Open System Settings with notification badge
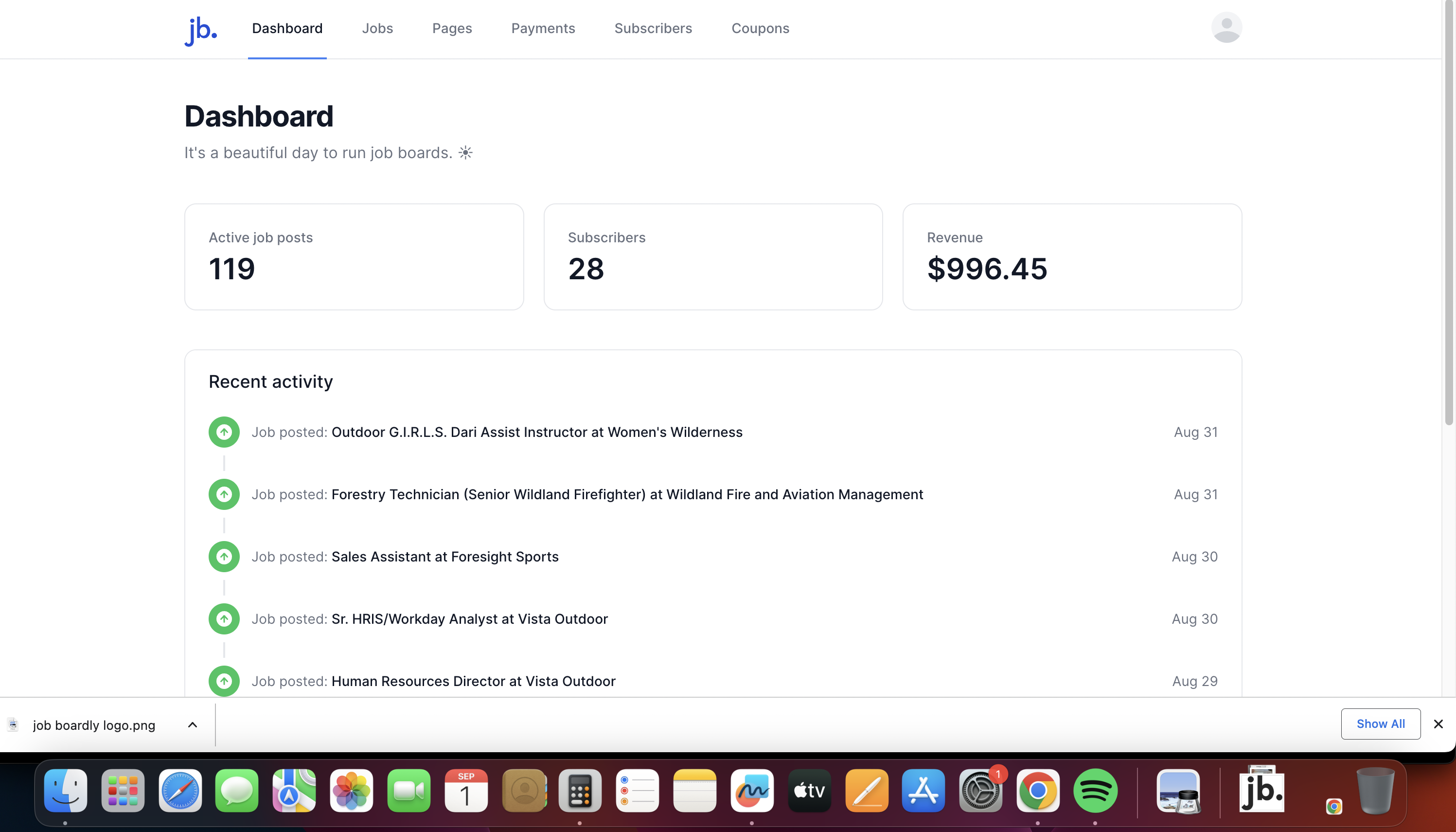The height and width of the screenshot is (832, 1456). pyautogui.click(x=981, y=791)
